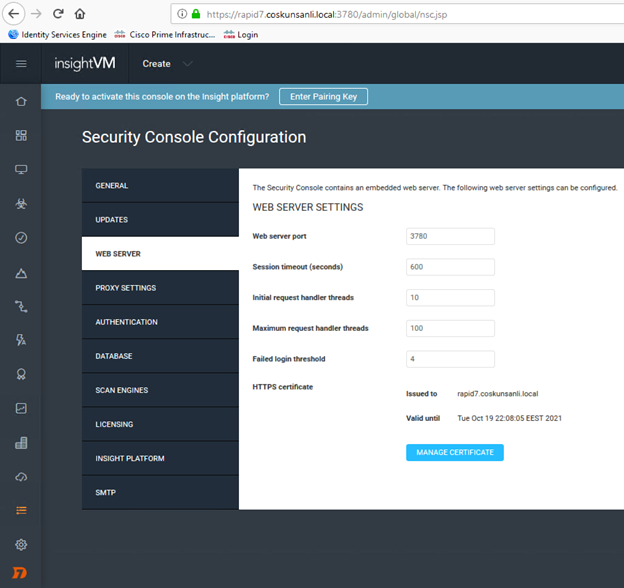Open the triangle warning icon in sidebar

click(x=21, y=273)
